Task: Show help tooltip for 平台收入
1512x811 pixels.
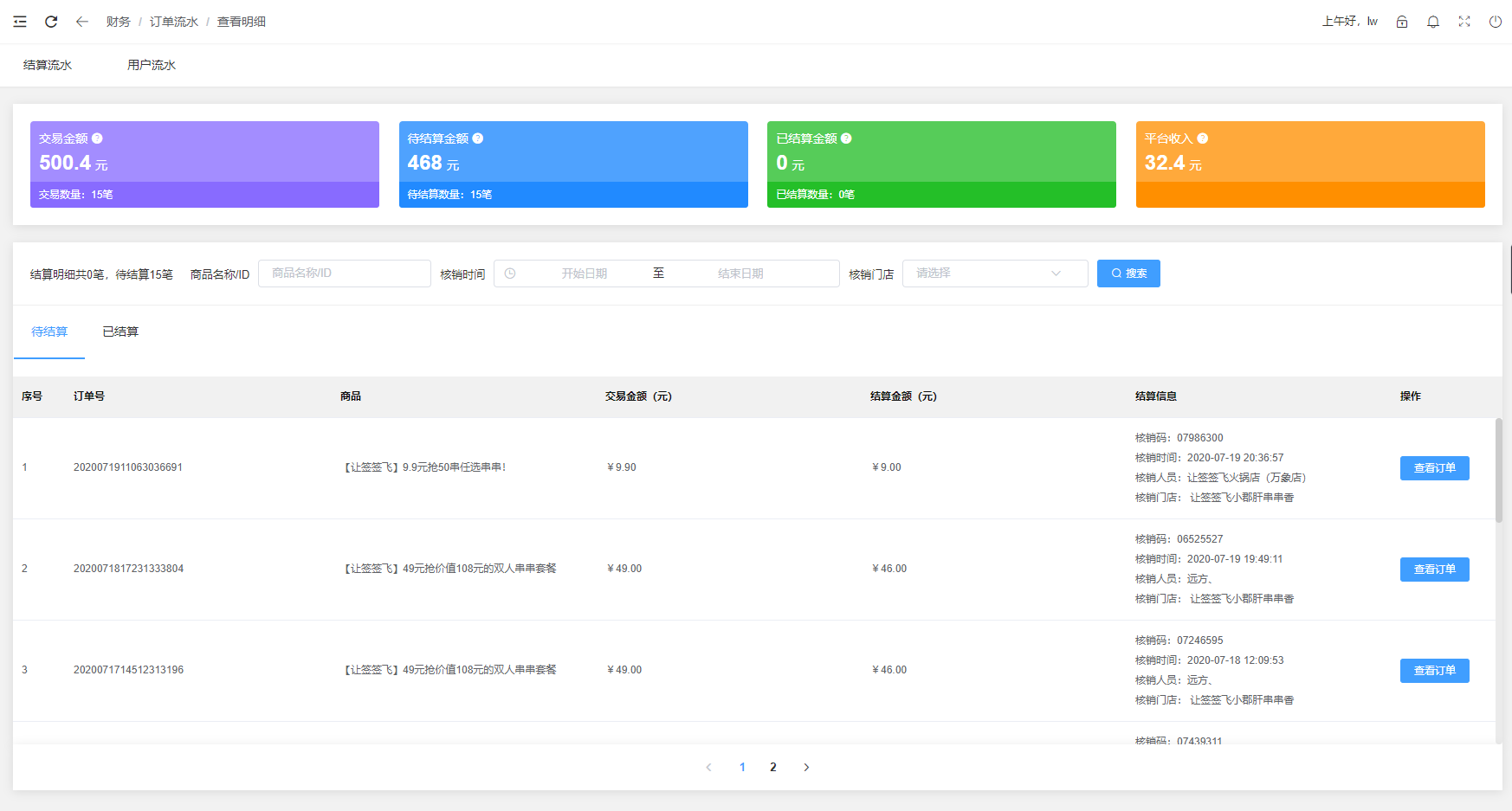Action: pyautogui.click(x=1203, y=138)
